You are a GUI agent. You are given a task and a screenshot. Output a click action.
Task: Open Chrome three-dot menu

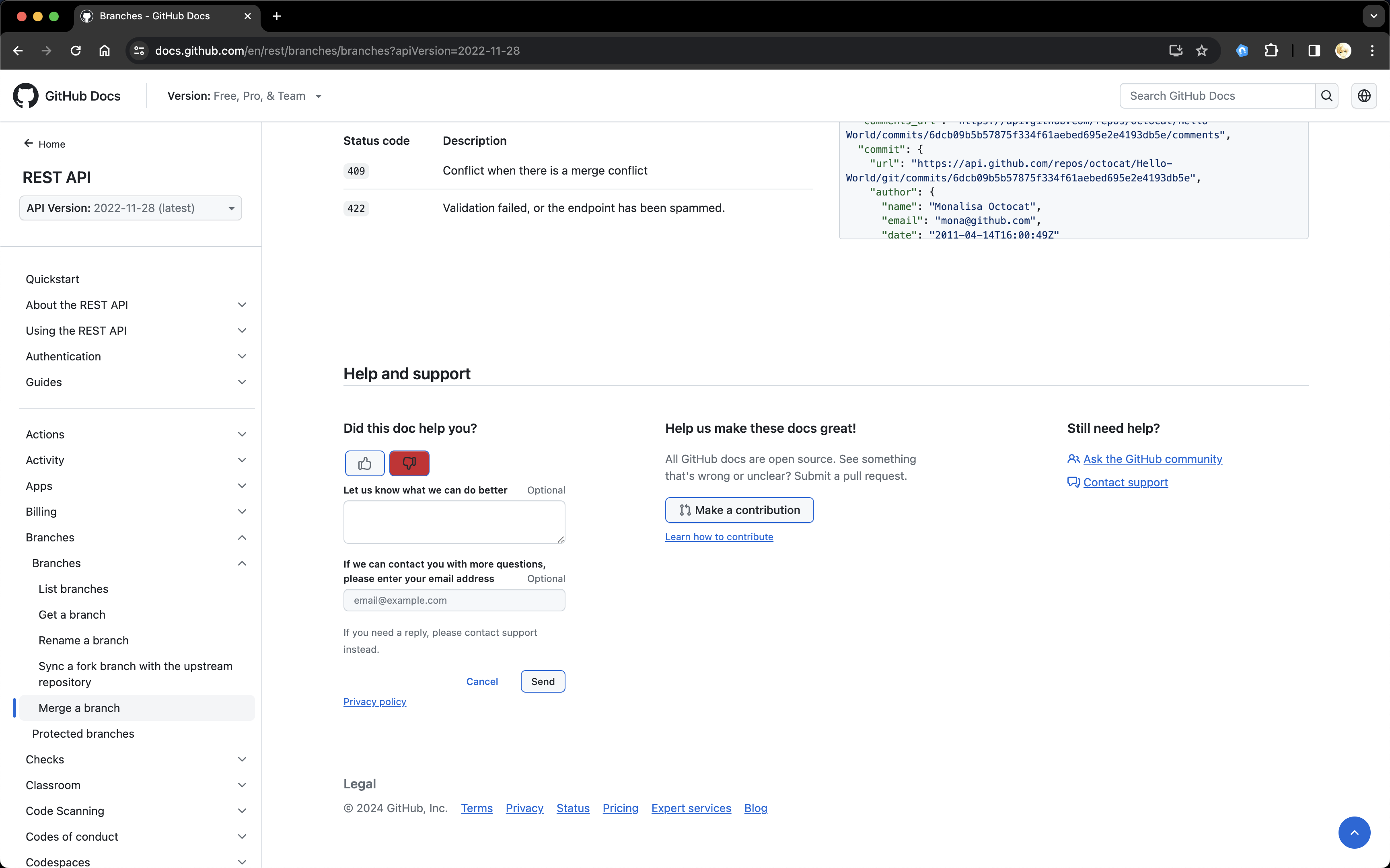(1372, 51)
